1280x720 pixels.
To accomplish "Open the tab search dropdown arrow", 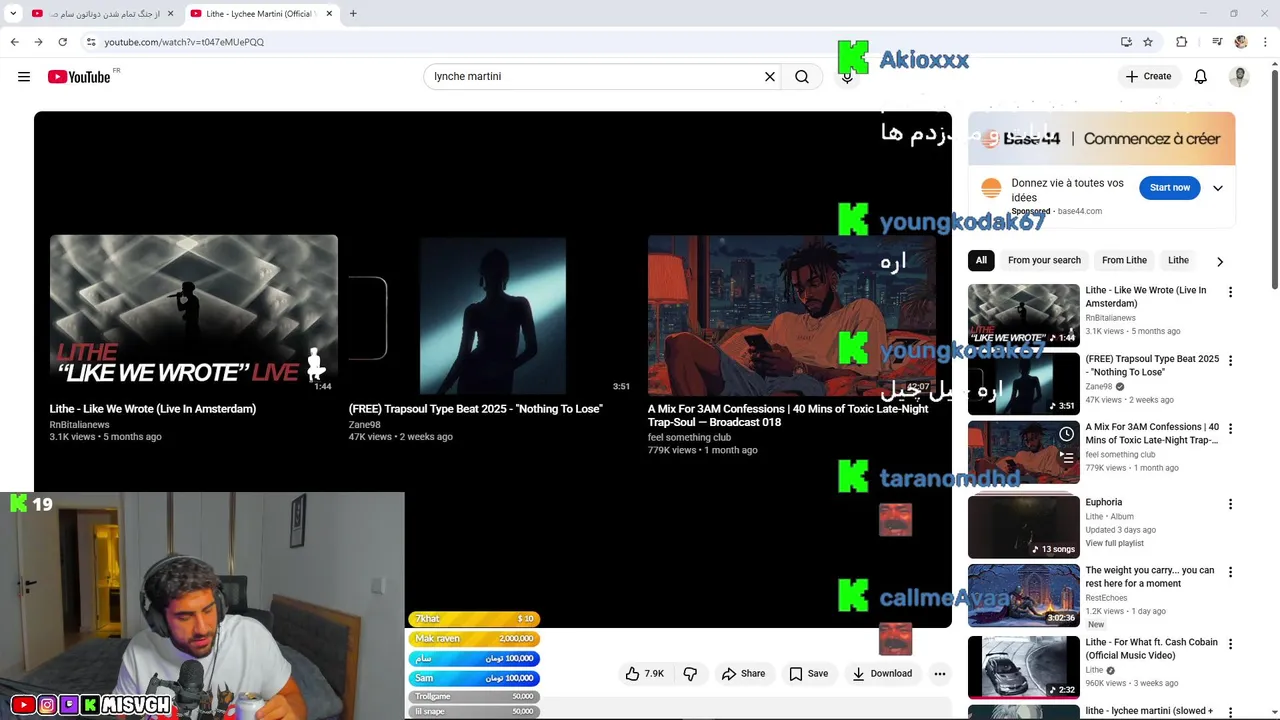I will tap(13, 14).
